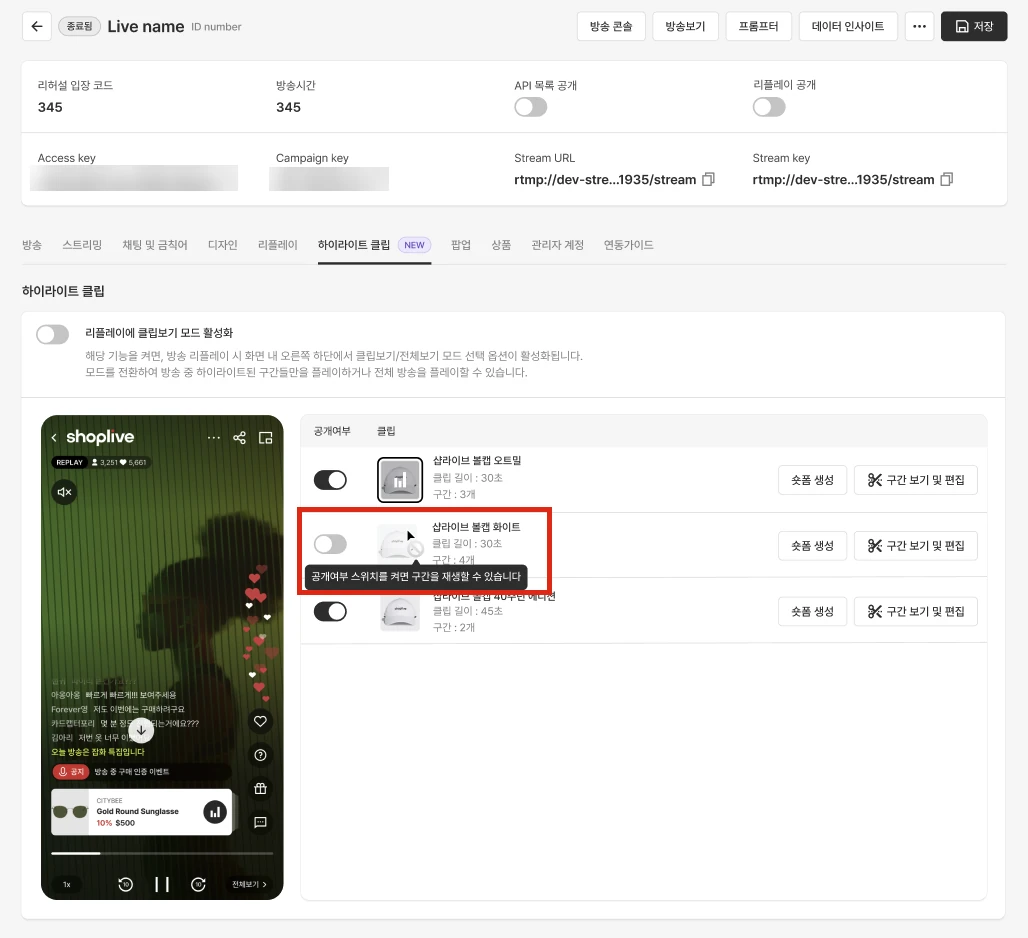Switch to 방송 tab
The height and width of the screenshot is (938, 1028).
[x=31, y=245]
